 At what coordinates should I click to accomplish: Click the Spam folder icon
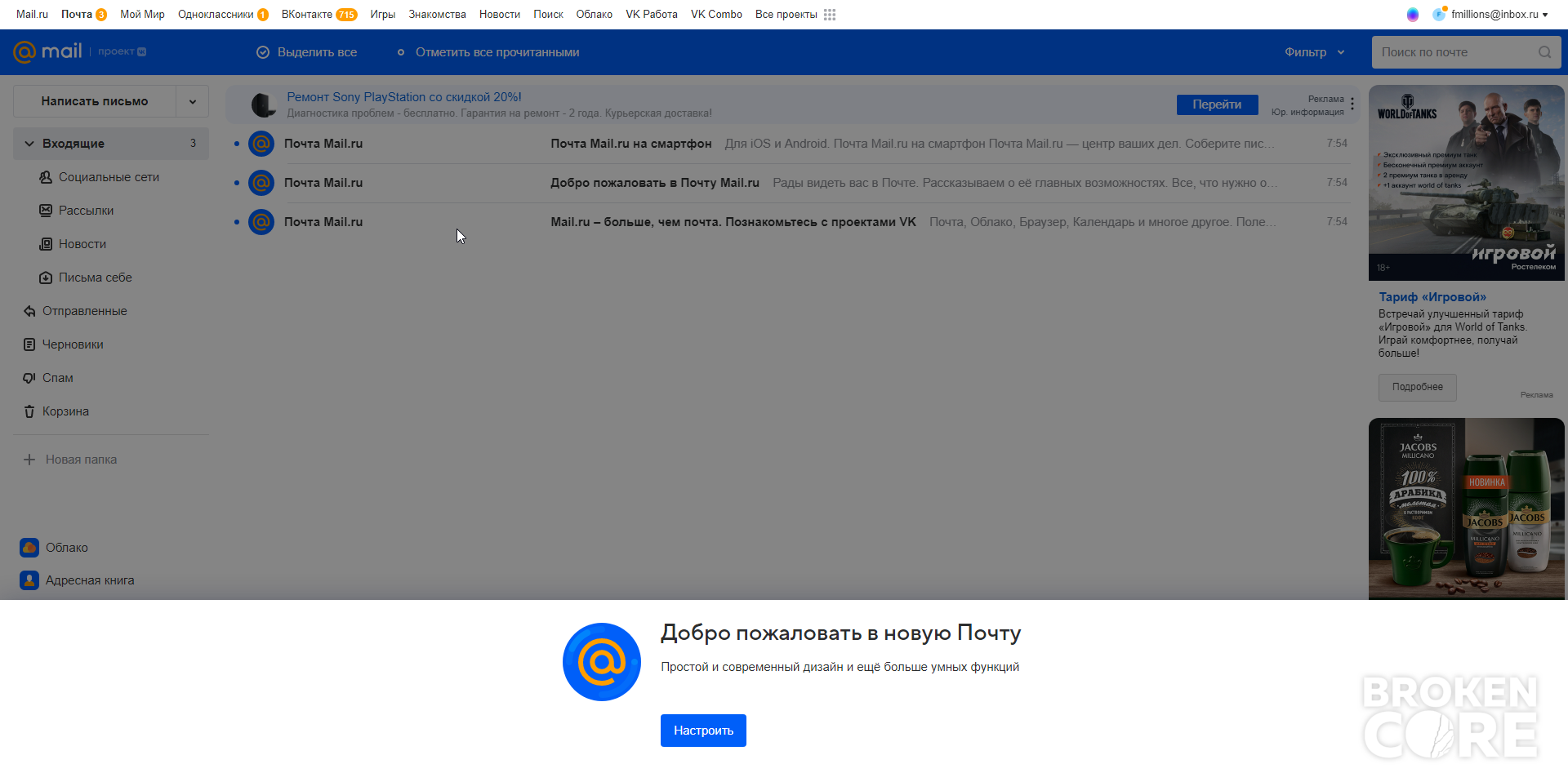pos(29,378)
